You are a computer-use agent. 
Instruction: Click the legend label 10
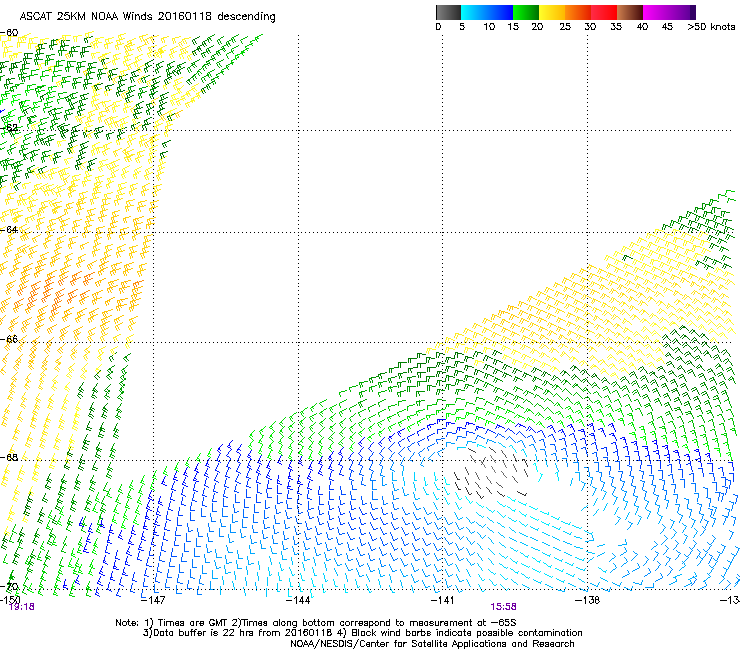489,27
